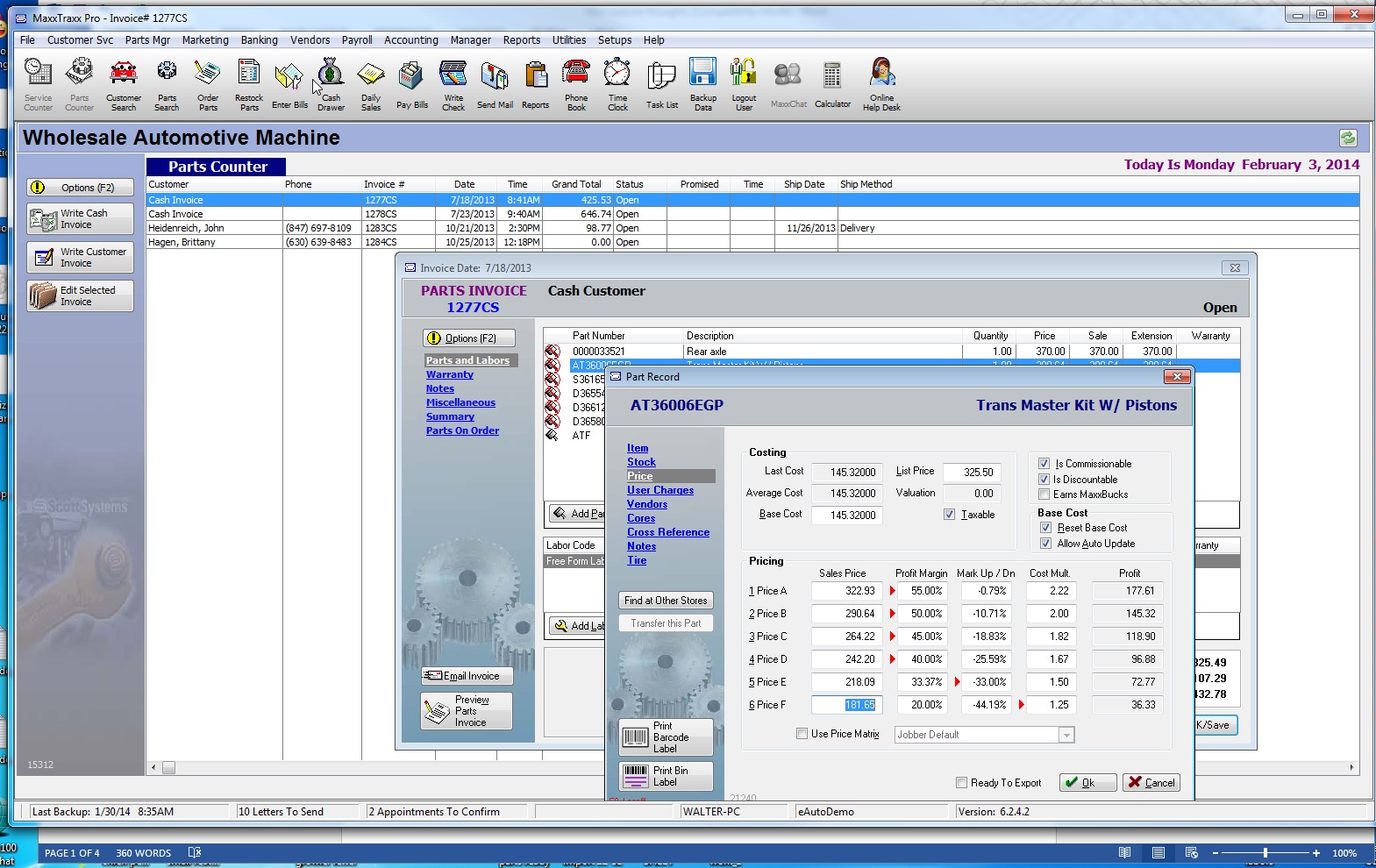This screenshot has height=868, width=1376.
Task: Open Enter Bills toolbar icon
Action: [289, 84]
